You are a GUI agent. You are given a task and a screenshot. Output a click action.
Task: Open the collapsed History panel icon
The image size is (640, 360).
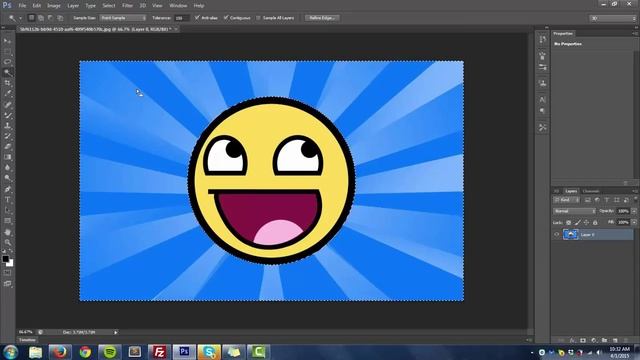[542, 39]
